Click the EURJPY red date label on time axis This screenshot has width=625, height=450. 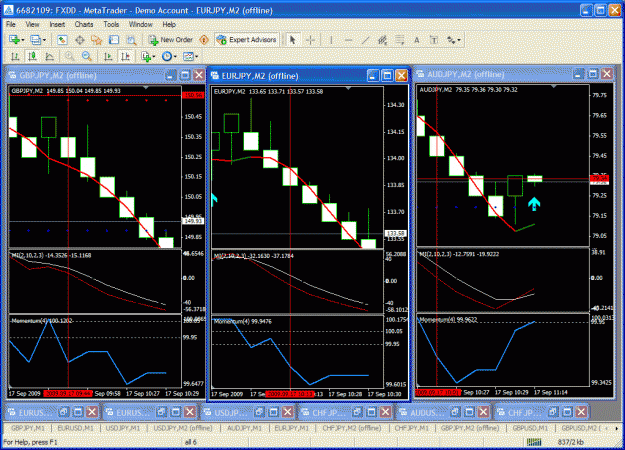pos(290,394)
